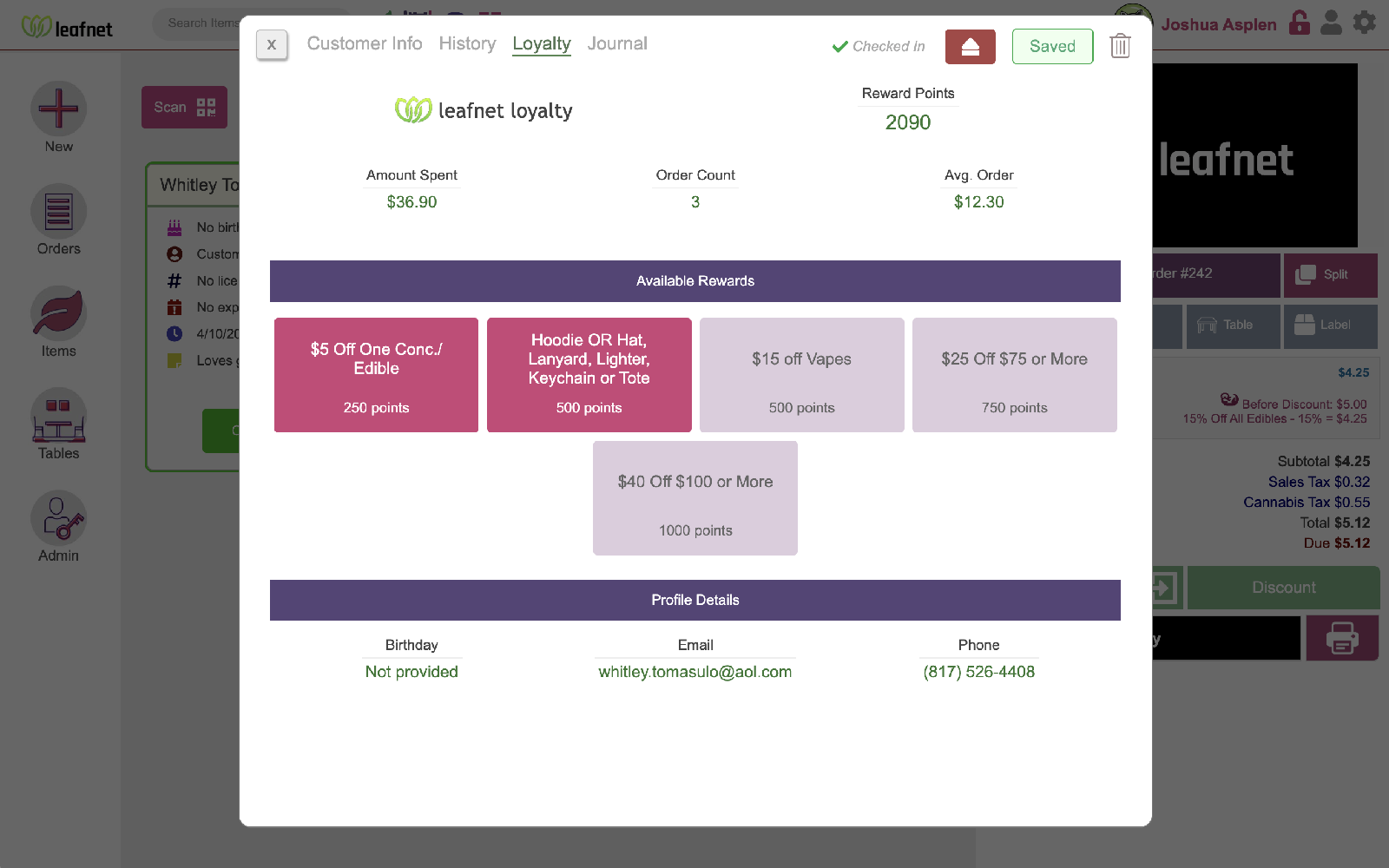Open the History tab
This screenshot has height=868, width=1389.
tap(467, 43)
